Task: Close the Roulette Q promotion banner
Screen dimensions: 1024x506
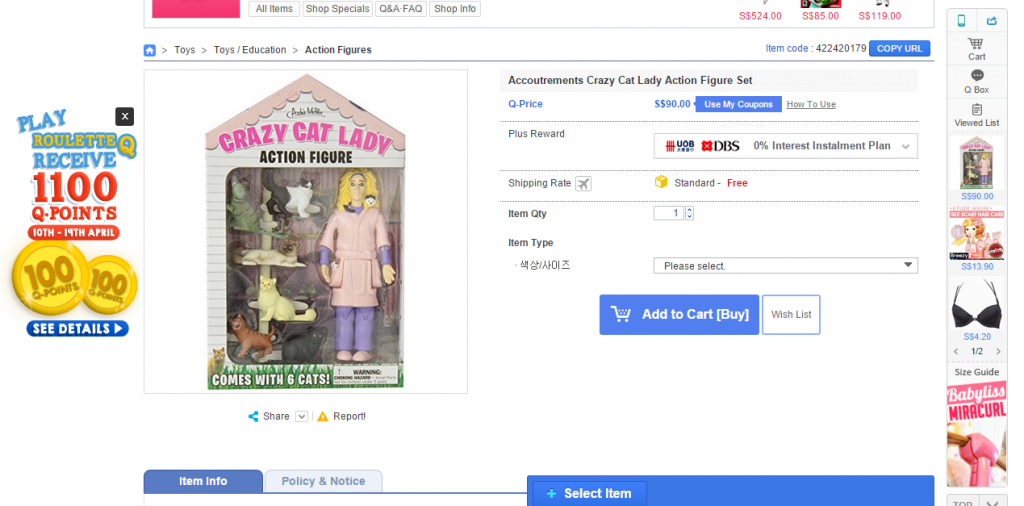Action: 124,116
